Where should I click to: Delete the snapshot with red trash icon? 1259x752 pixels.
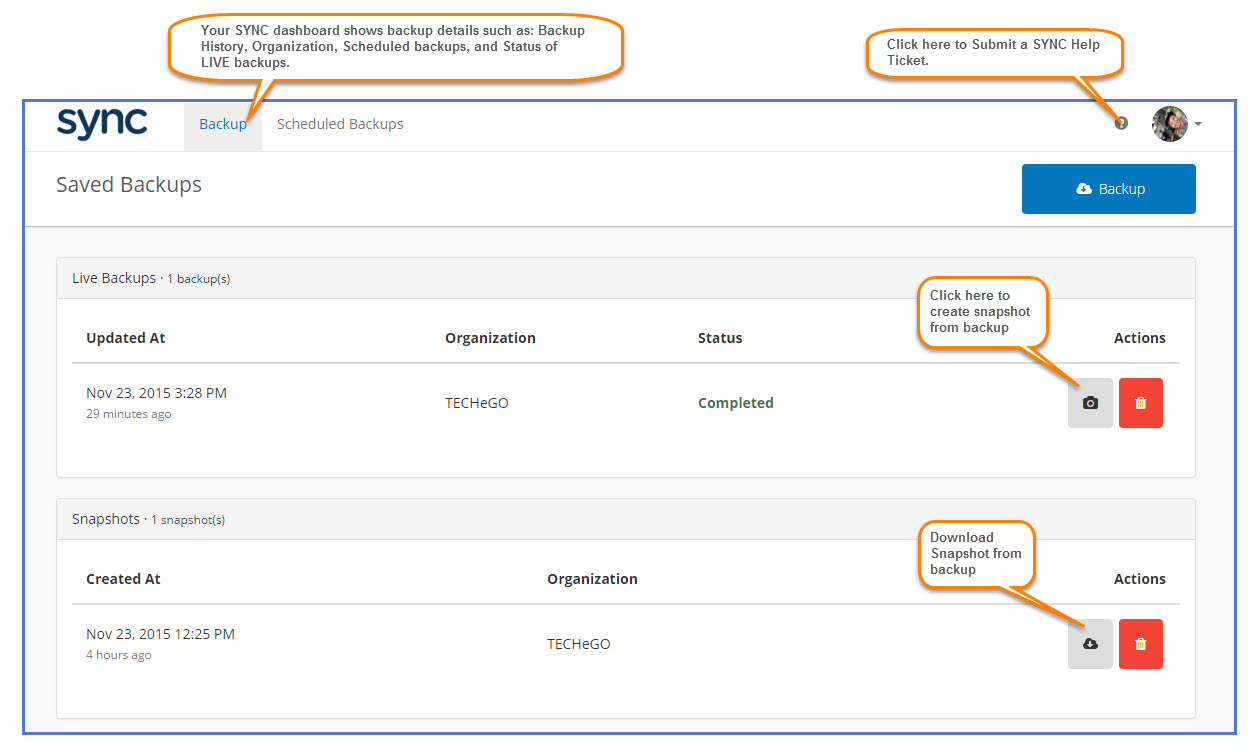1140,644
